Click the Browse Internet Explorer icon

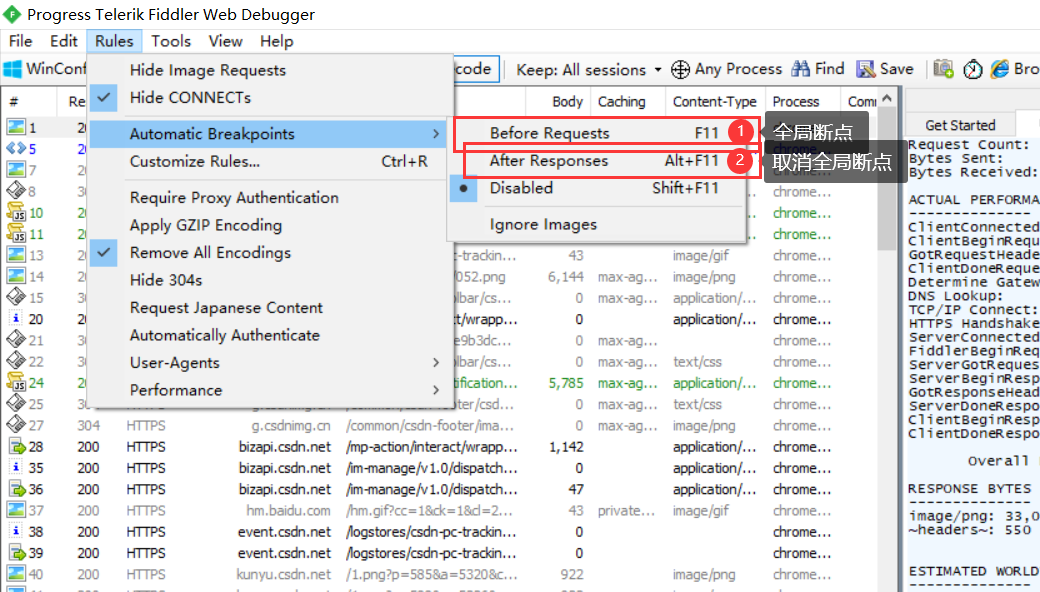pyautogui.click(x=1000, y=69)
